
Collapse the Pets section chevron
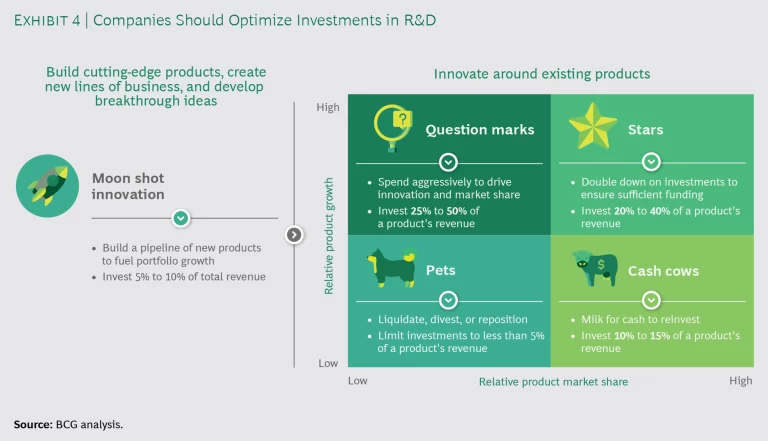448,300
